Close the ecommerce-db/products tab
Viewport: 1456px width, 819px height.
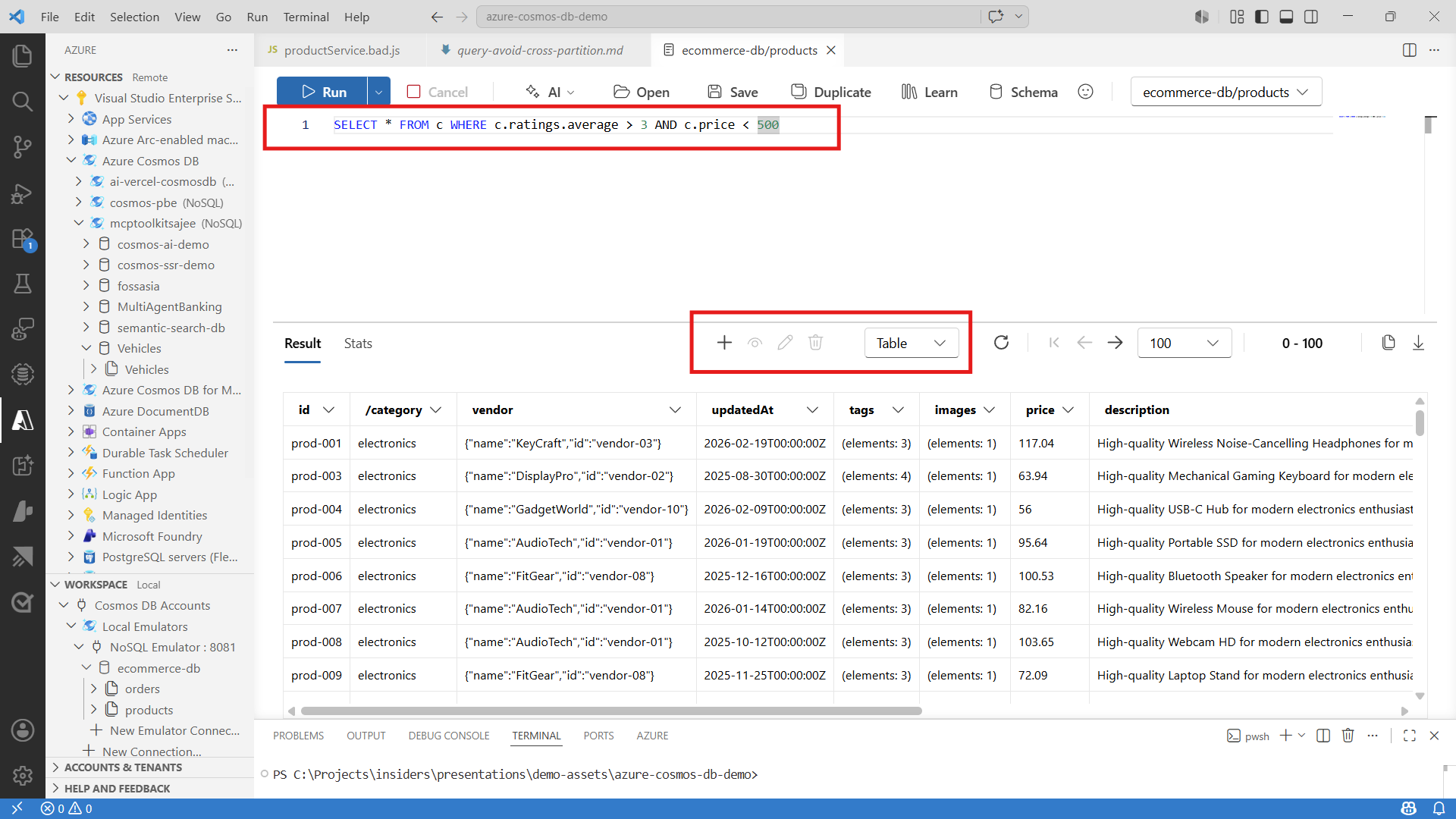click(831, 50)
